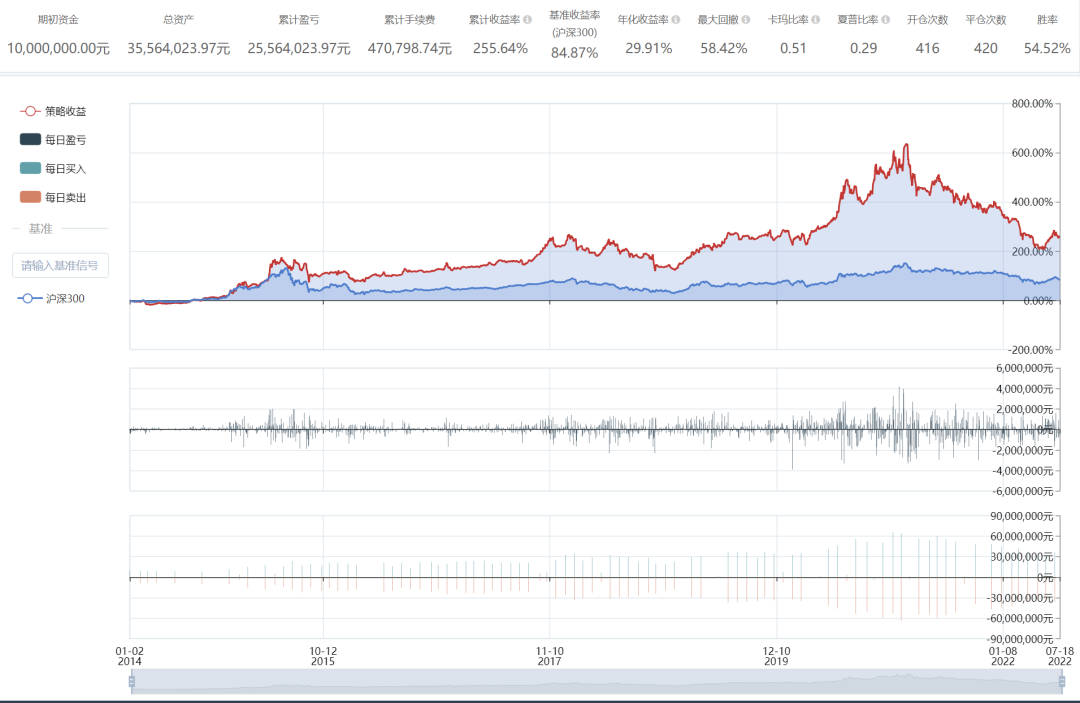This screenshot has height=703, width=1080.
Task: Click the date range zoom bar preview area
Action: click(596, 681)
